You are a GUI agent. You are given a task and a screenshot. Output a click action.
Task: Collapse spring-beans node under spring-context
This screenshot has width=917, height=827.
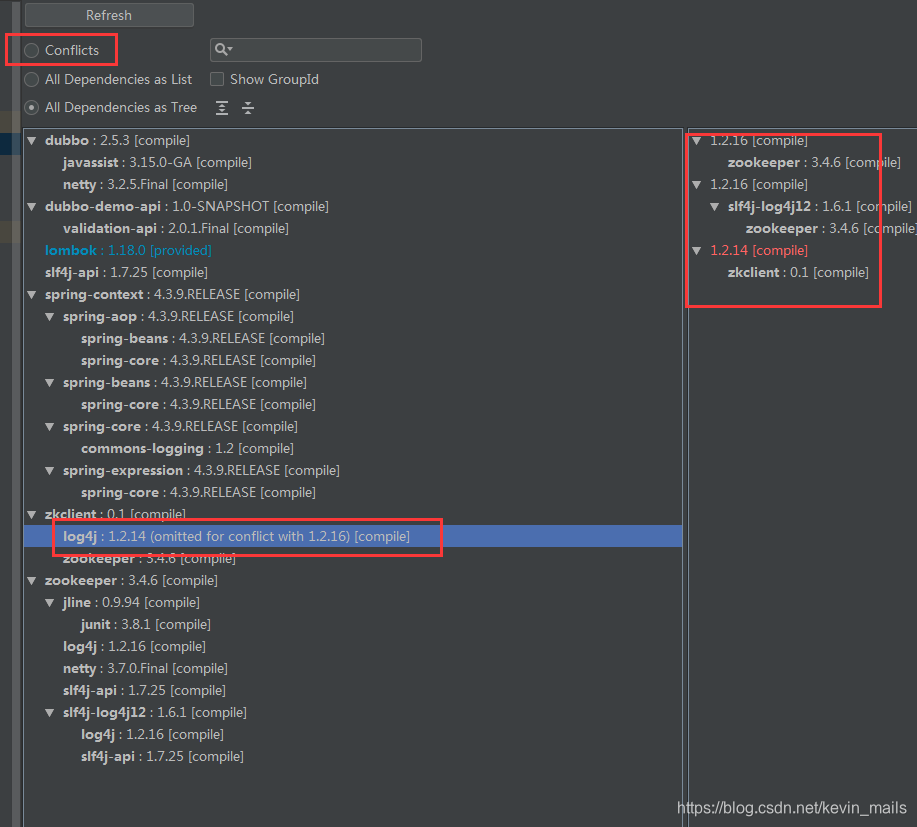pos(50,383)
